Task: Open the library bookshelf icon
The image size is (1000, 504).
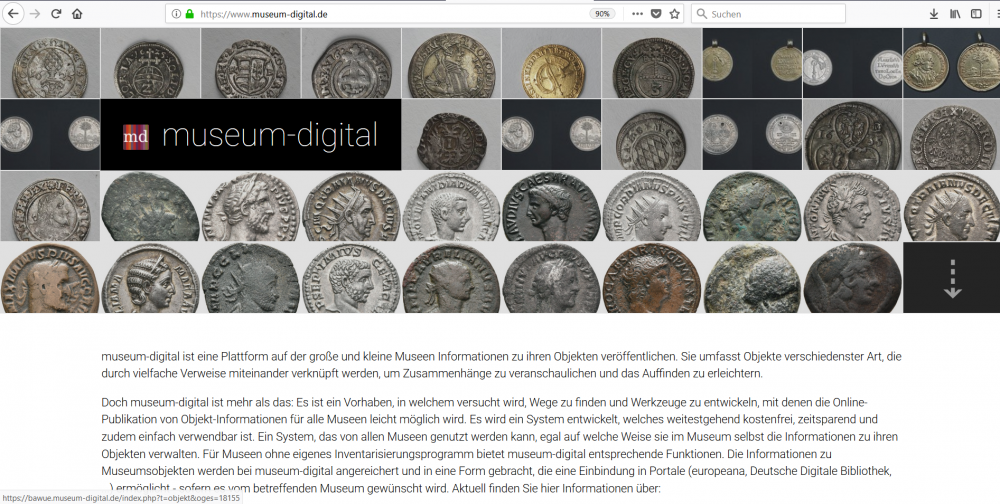Action: tap(955, 14)
